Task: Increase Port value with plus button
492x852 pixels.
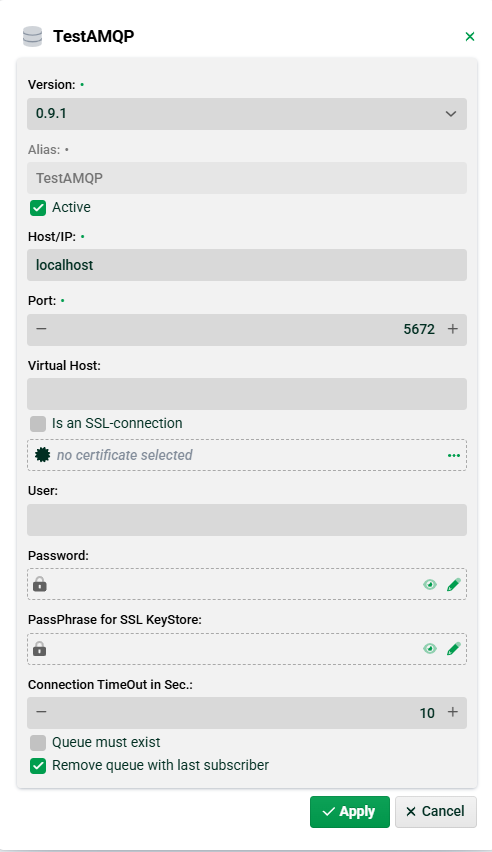Action: (x=453, y=329)
